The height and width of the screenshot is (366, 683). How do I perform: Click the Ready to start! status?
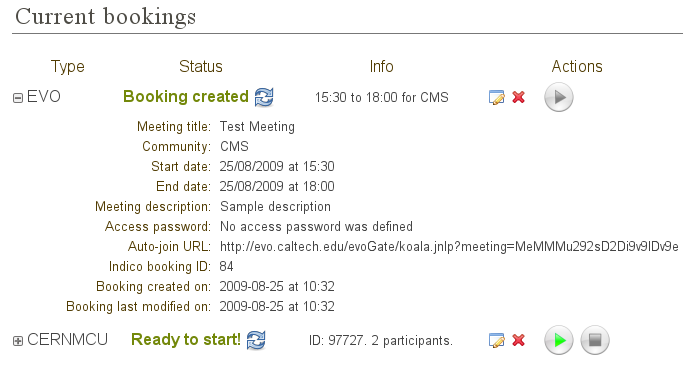[186, 339]
